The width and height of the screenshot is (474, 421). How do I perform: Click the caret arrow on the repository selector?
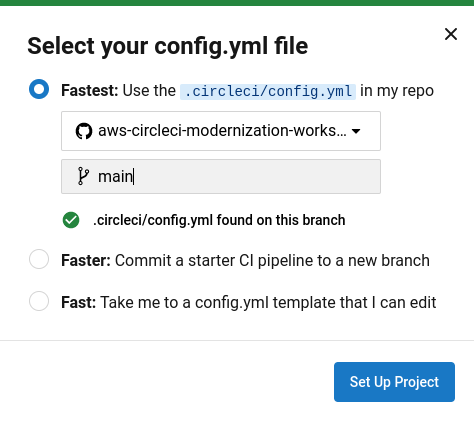[356, 131]
